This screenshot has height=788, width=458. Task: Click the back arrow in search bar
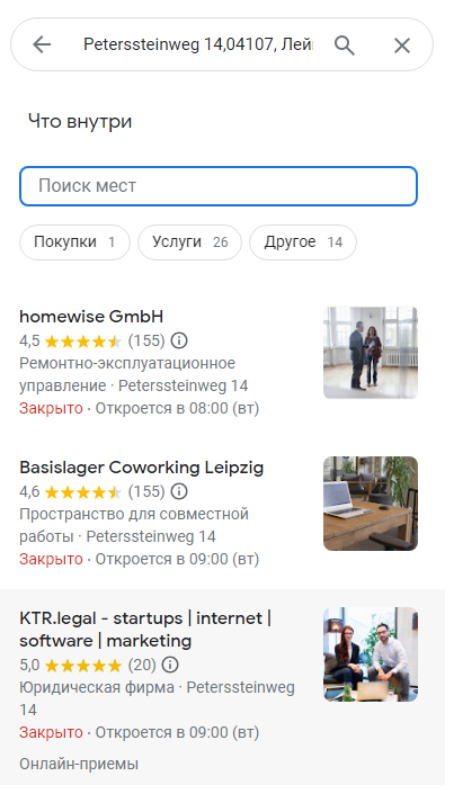coord(42,45)
